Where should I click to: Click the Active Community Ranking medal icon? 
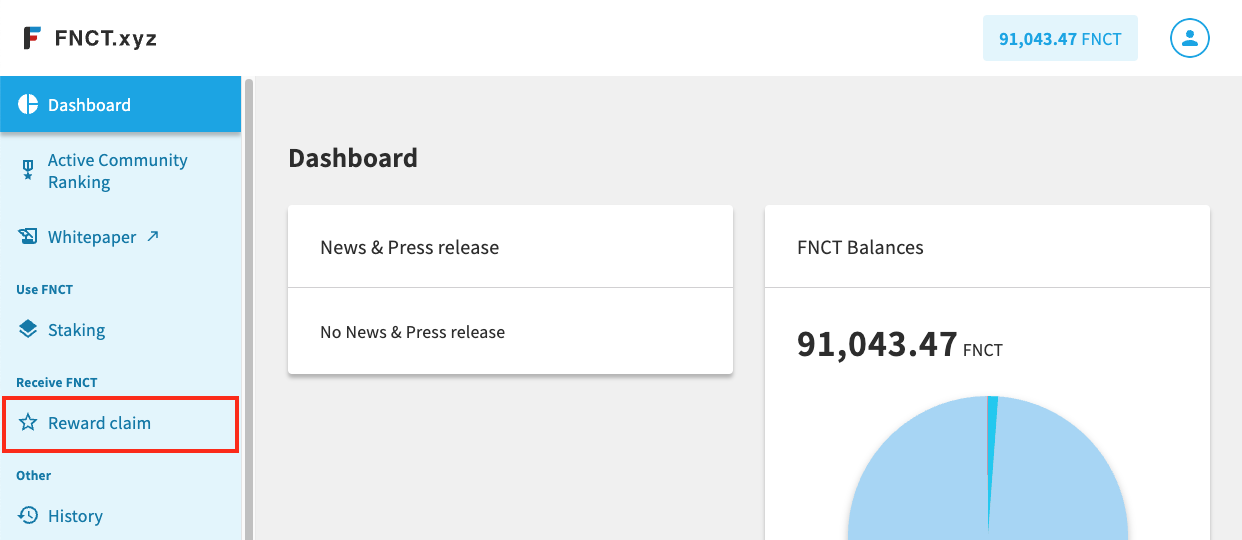[28, 171]
